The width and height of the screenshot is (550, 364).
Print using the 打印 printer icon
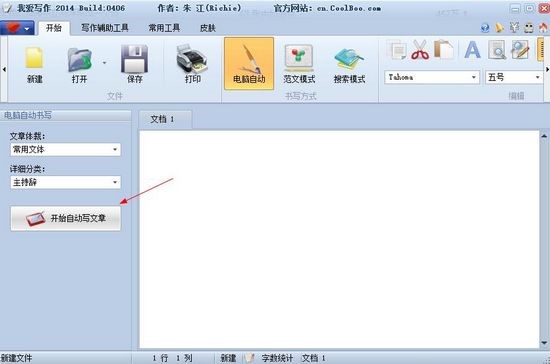[192, 65]
